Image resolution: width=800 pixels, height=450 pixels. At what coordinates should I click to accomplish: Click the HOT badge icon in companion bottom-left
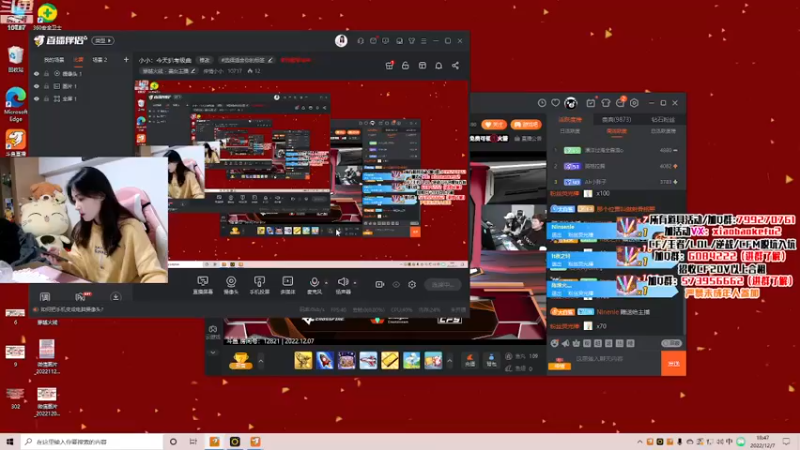pos(81,296)
